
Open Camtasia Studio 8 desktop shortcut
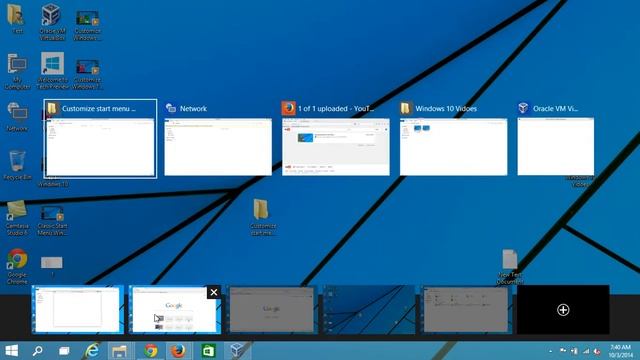[17, 218]
